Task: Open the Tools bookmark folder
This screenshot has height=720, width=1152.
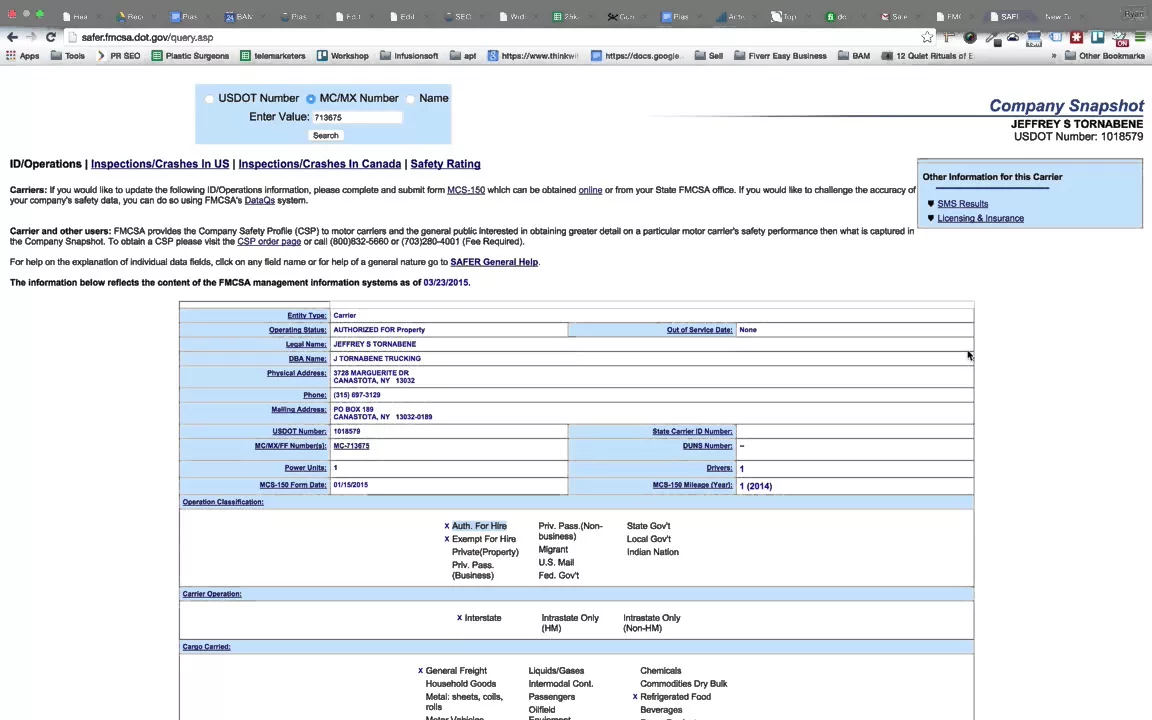Action: [x=68, y=56]
